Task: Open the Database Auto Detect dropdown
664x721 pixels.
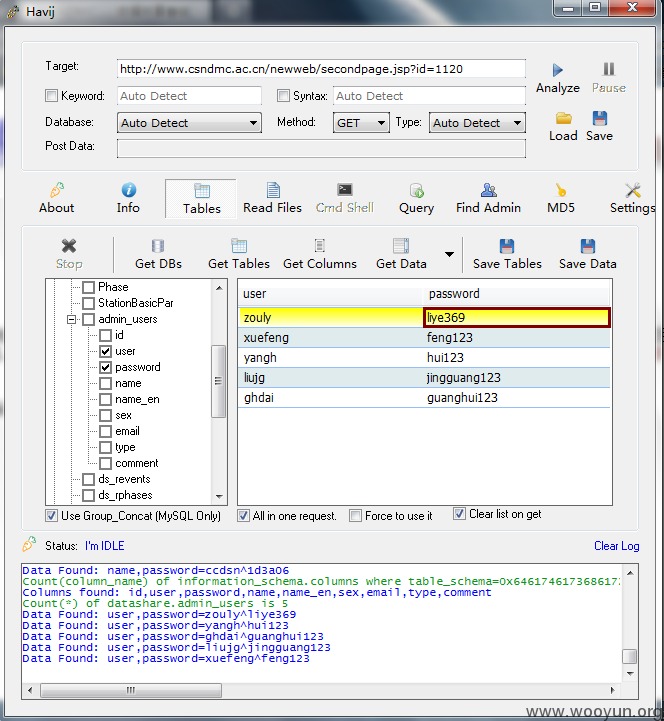Action: [x=189, y=123]
